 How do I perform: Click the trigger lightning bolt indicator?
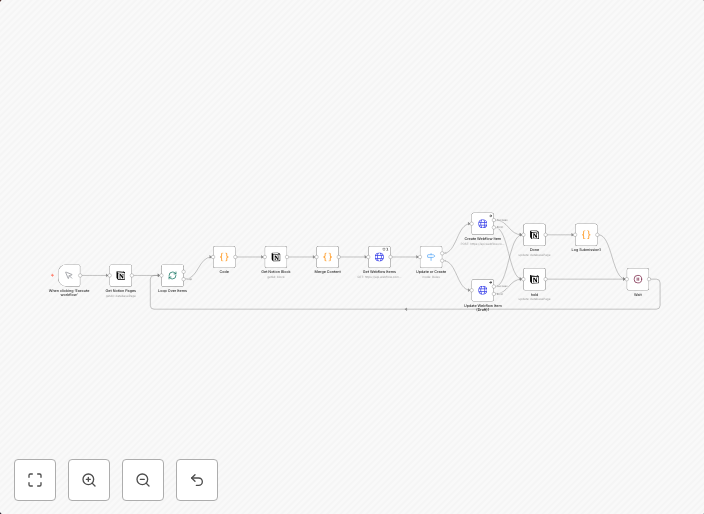click(x=53, y=275)
